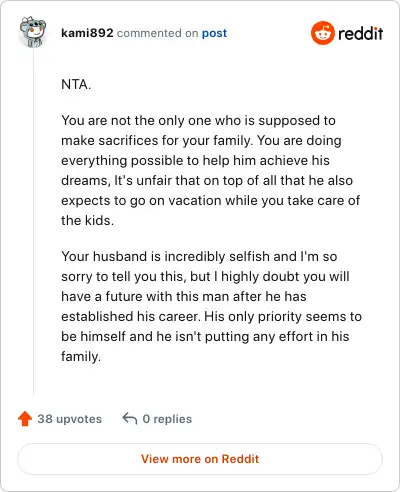Click the reply arrow icon

coord(130,418)
